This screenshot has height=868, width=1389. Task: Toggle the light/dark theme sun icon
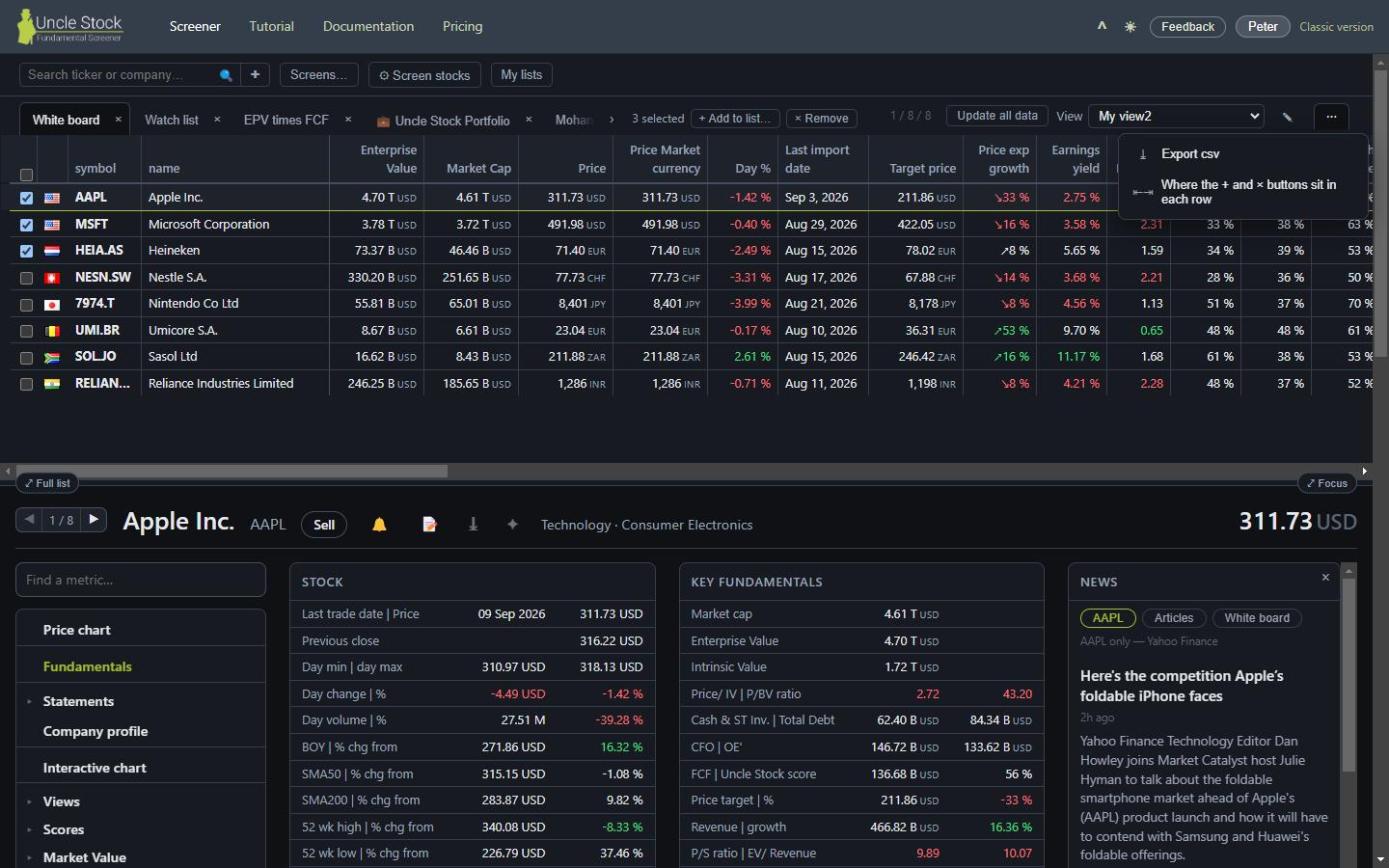click(x=1130, y=27)
